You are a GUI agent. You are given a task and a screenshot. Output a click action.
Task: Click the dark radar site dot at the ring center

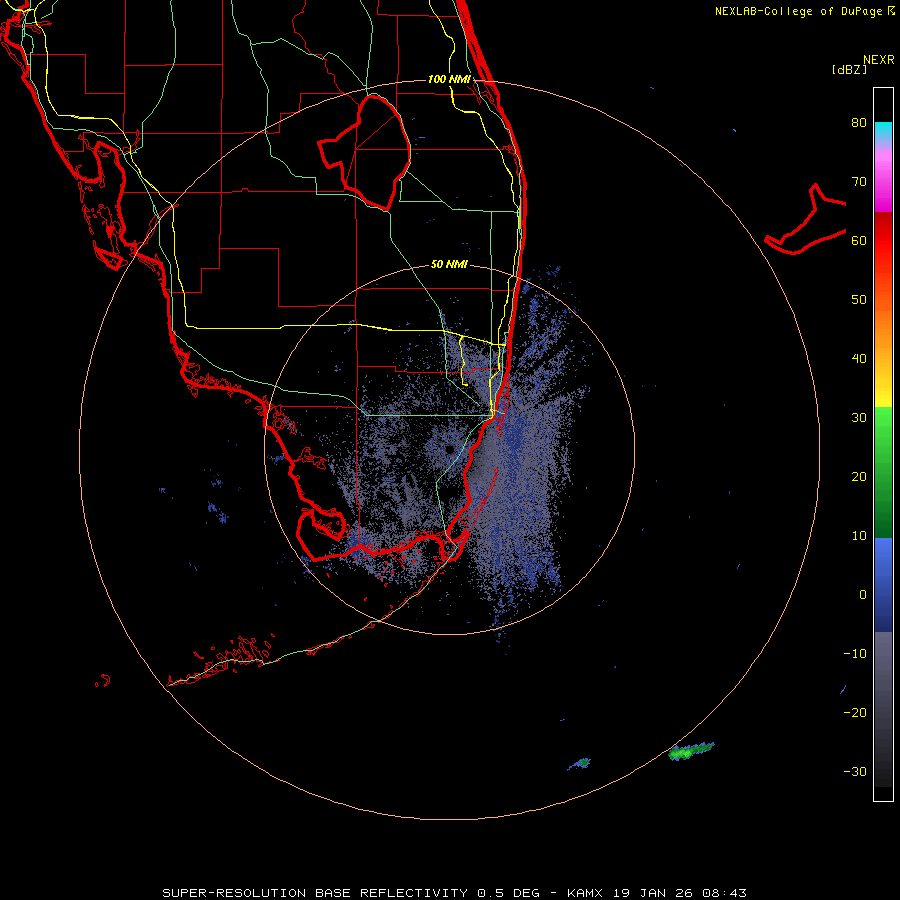coord(450,449)
